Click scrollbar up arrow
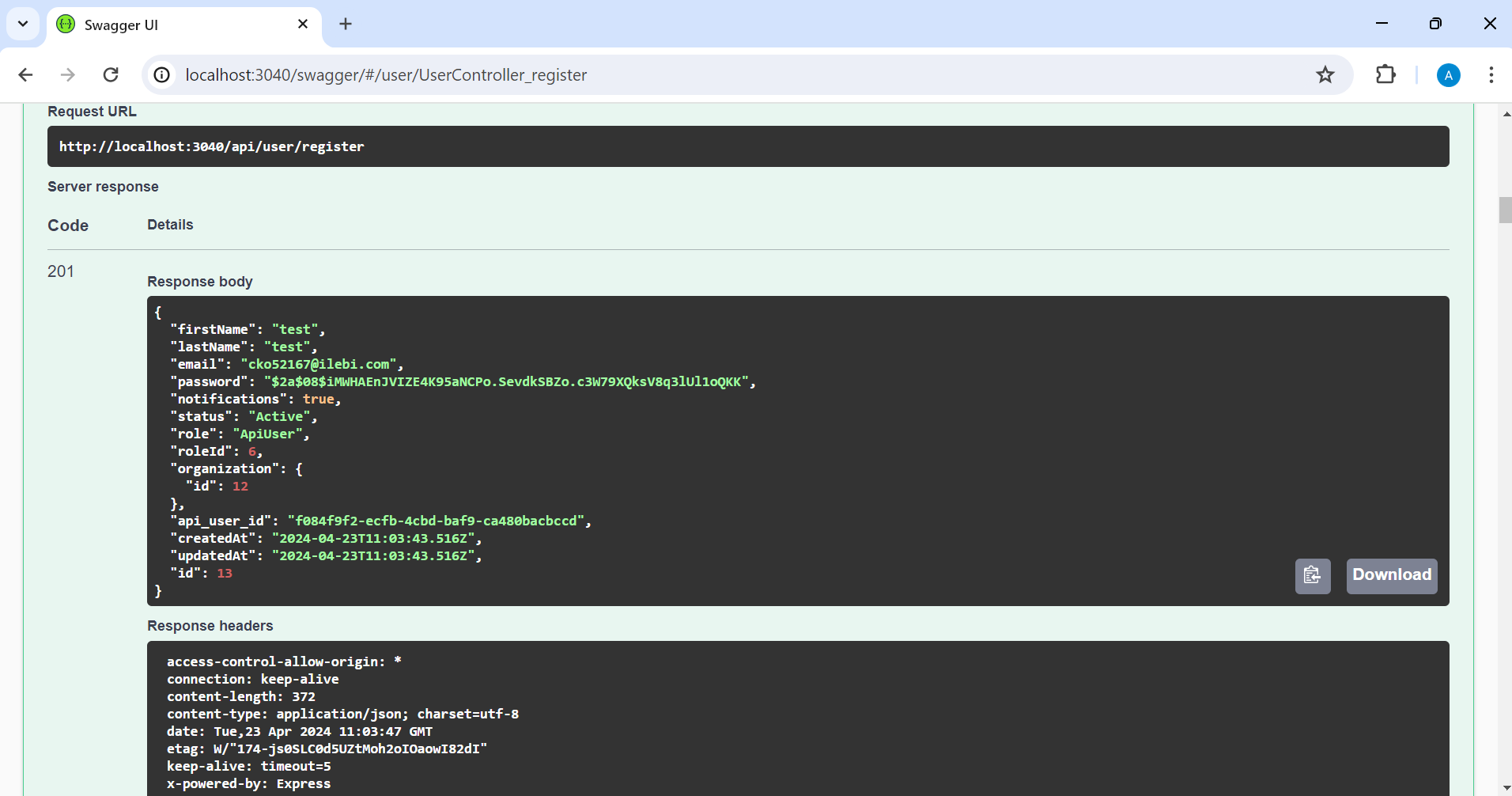The image size is (1512, 796). 1505,114
